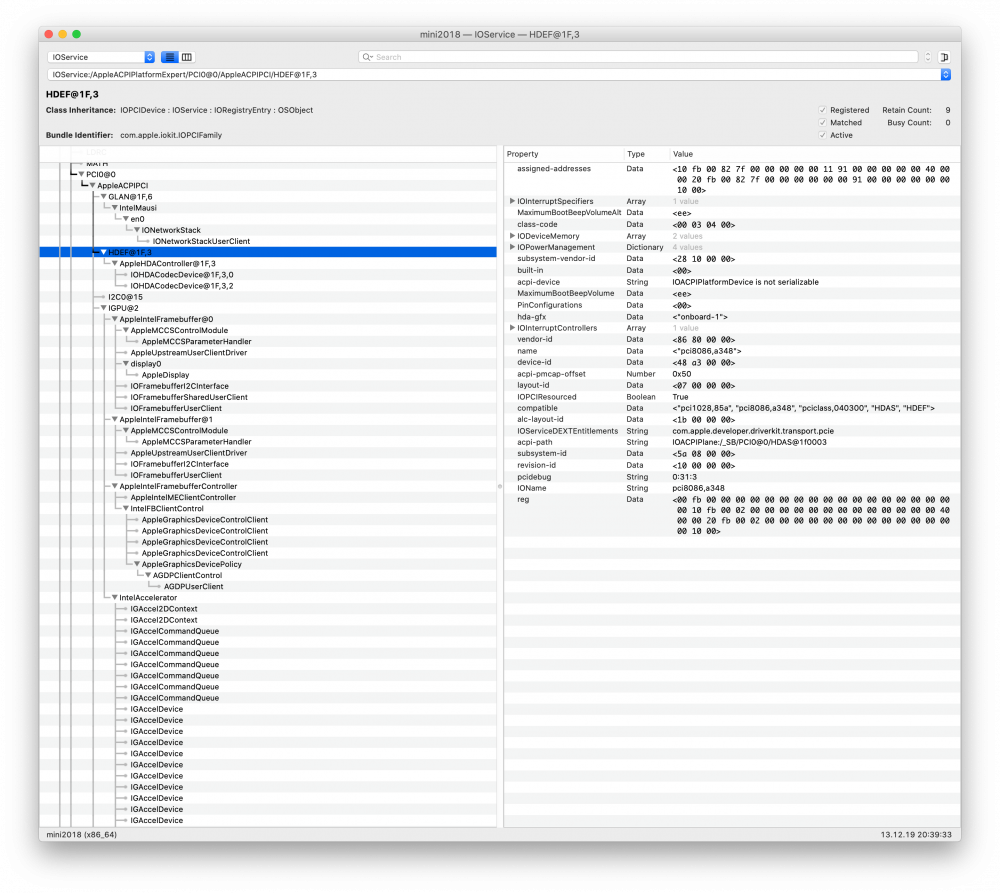Screen dimensions: 1000x893
Task: Select IOFramebufferSharedUserClient entry
Action: [189, 397]
